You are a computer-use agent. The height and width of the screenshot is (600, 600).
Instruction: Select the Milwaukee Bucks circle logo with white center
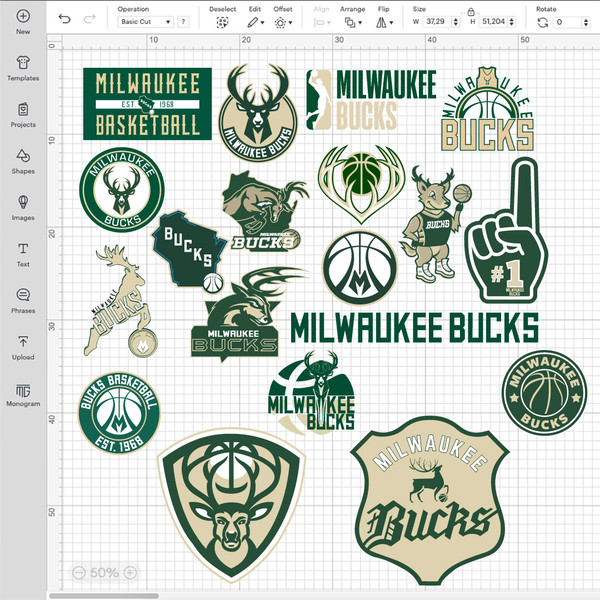[122, 189]
